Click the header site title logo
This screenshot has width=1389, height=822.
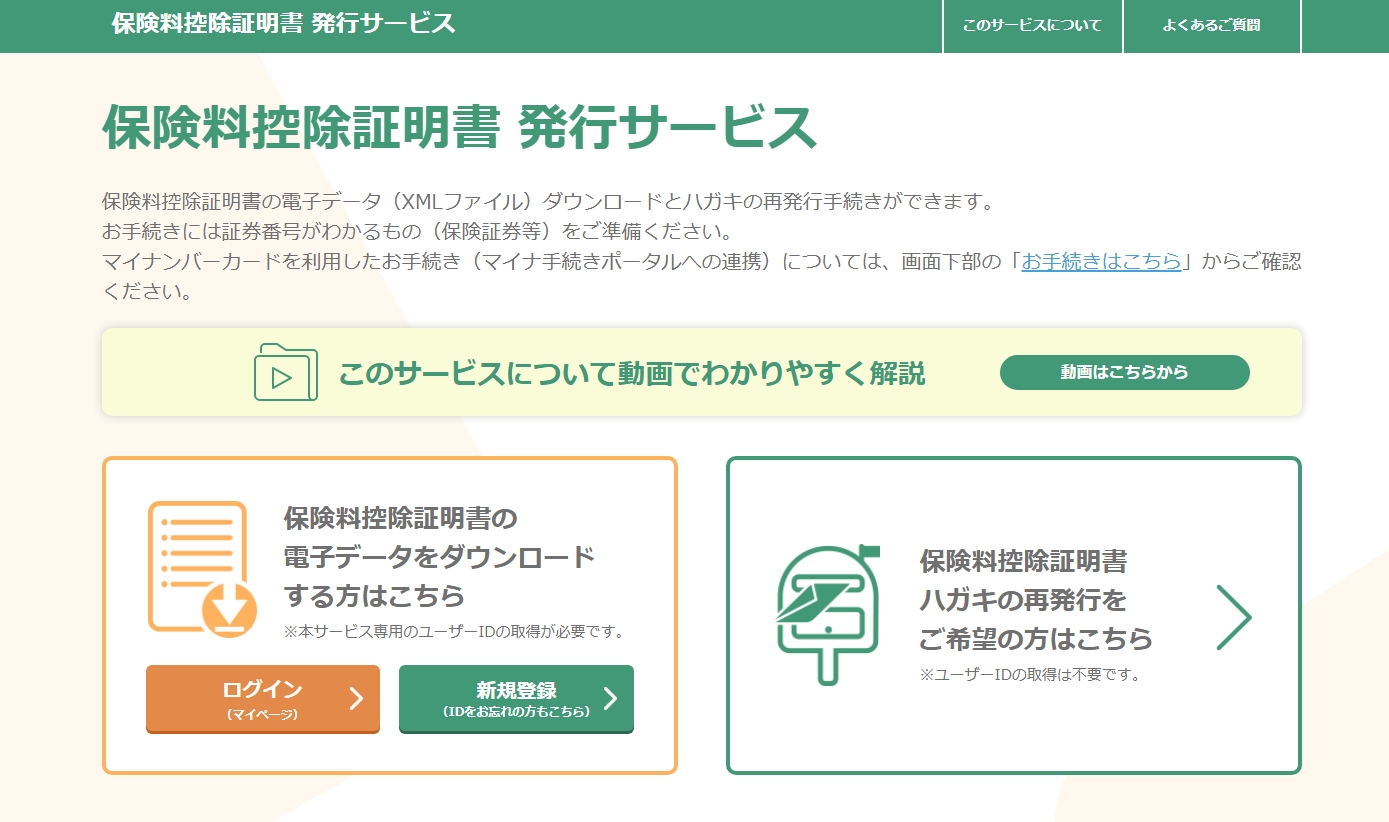click(x=283, y=24)
